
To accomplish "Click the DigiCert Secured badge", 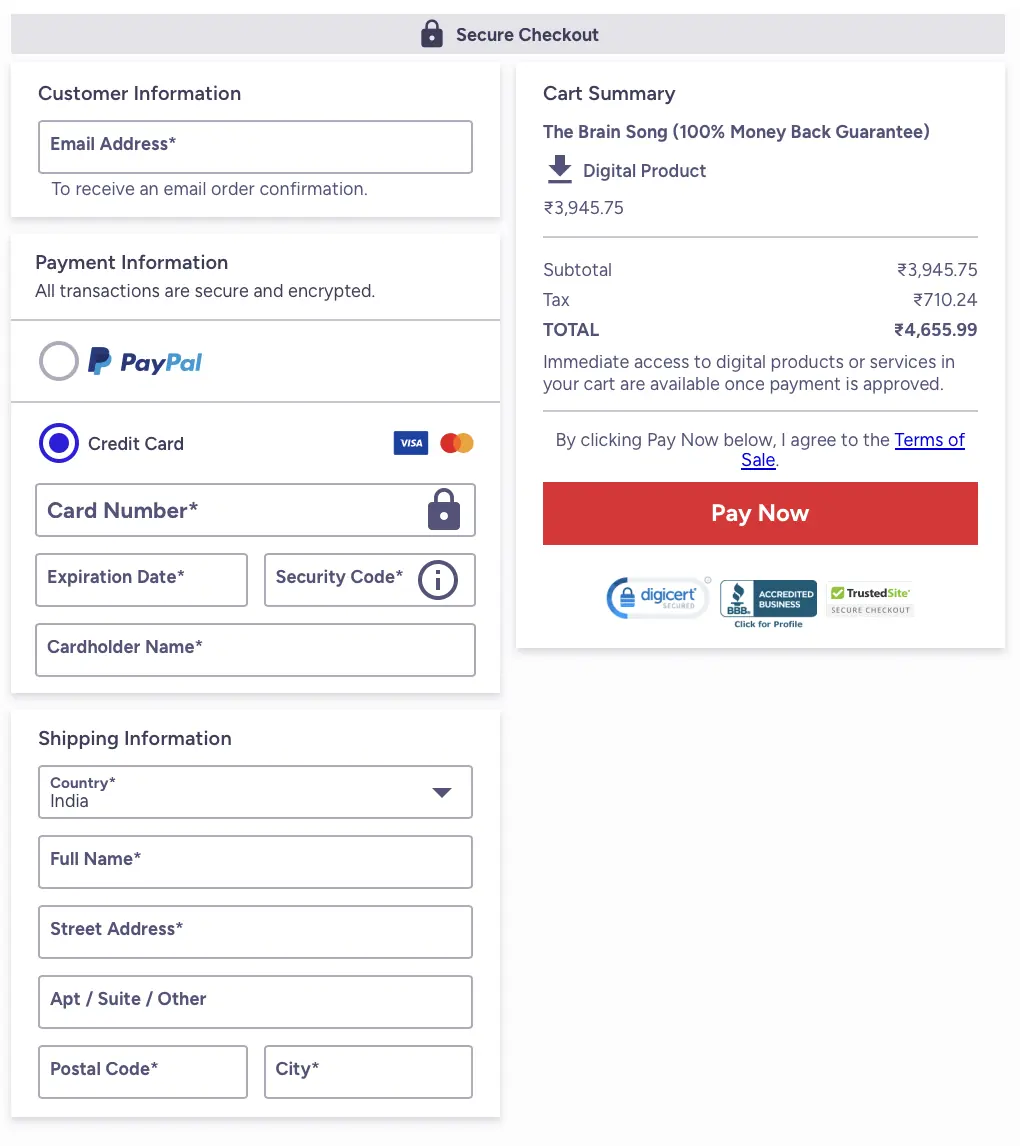I will 657,598.
